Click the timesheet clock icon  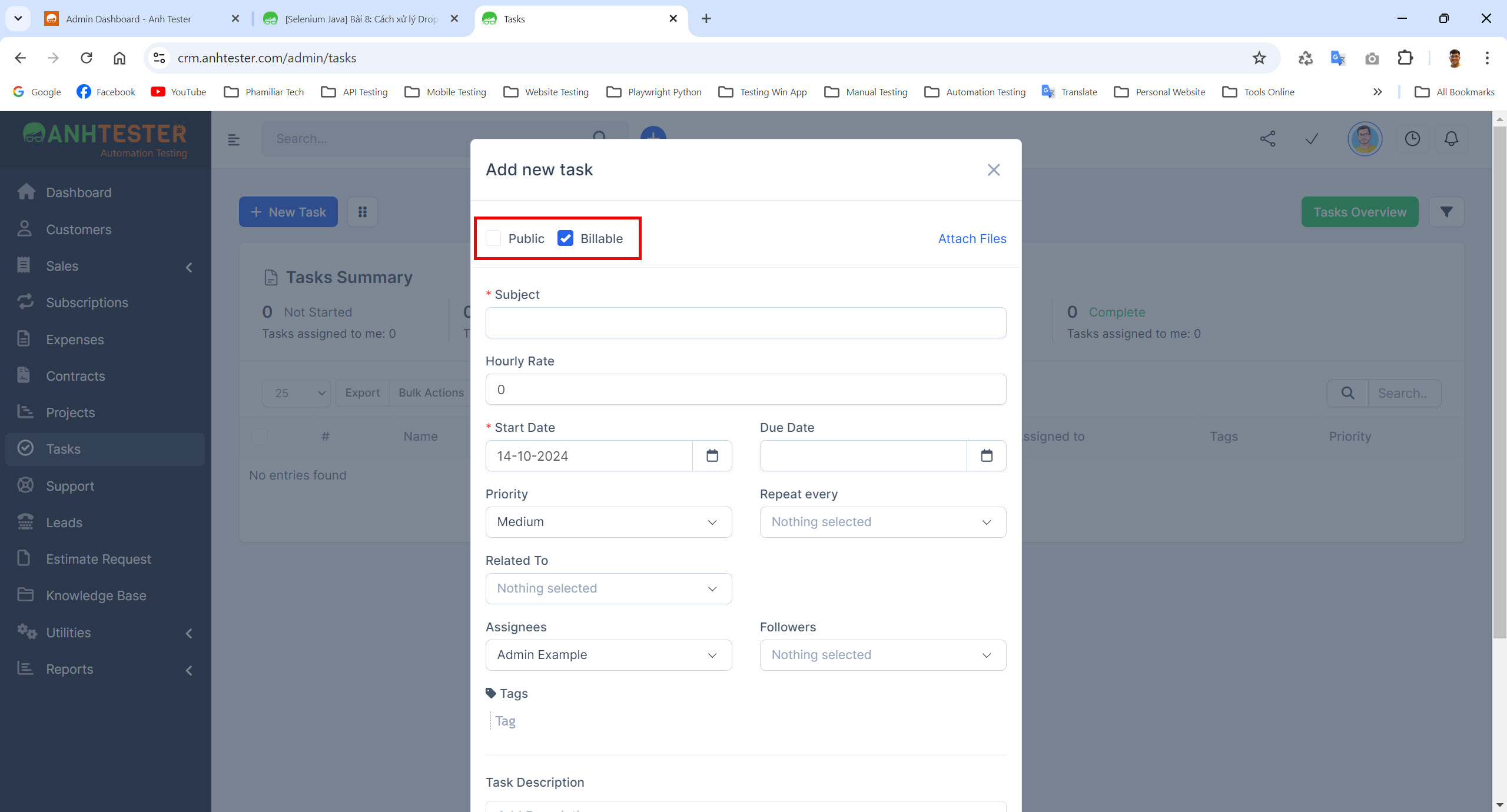(1413, 139)
